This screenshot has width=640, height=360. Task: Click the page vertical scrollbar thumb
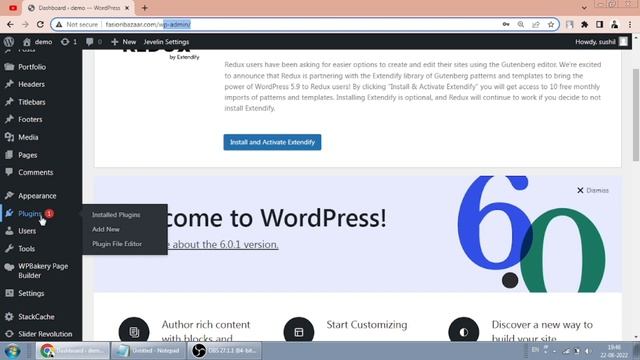point(636,115)
